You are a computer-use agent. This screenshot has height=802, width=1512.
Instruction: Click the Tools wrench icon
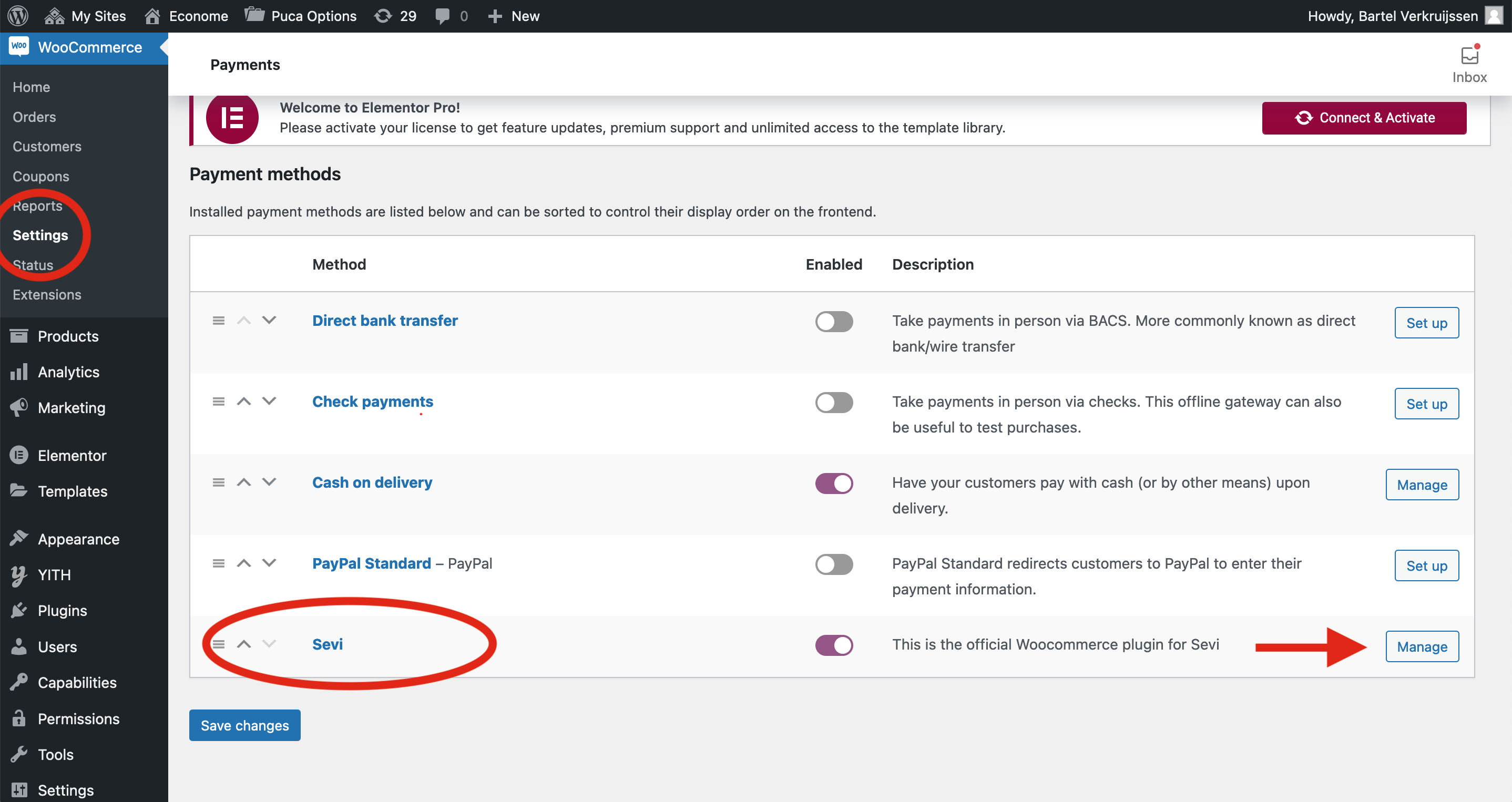[x=19, y=755]
